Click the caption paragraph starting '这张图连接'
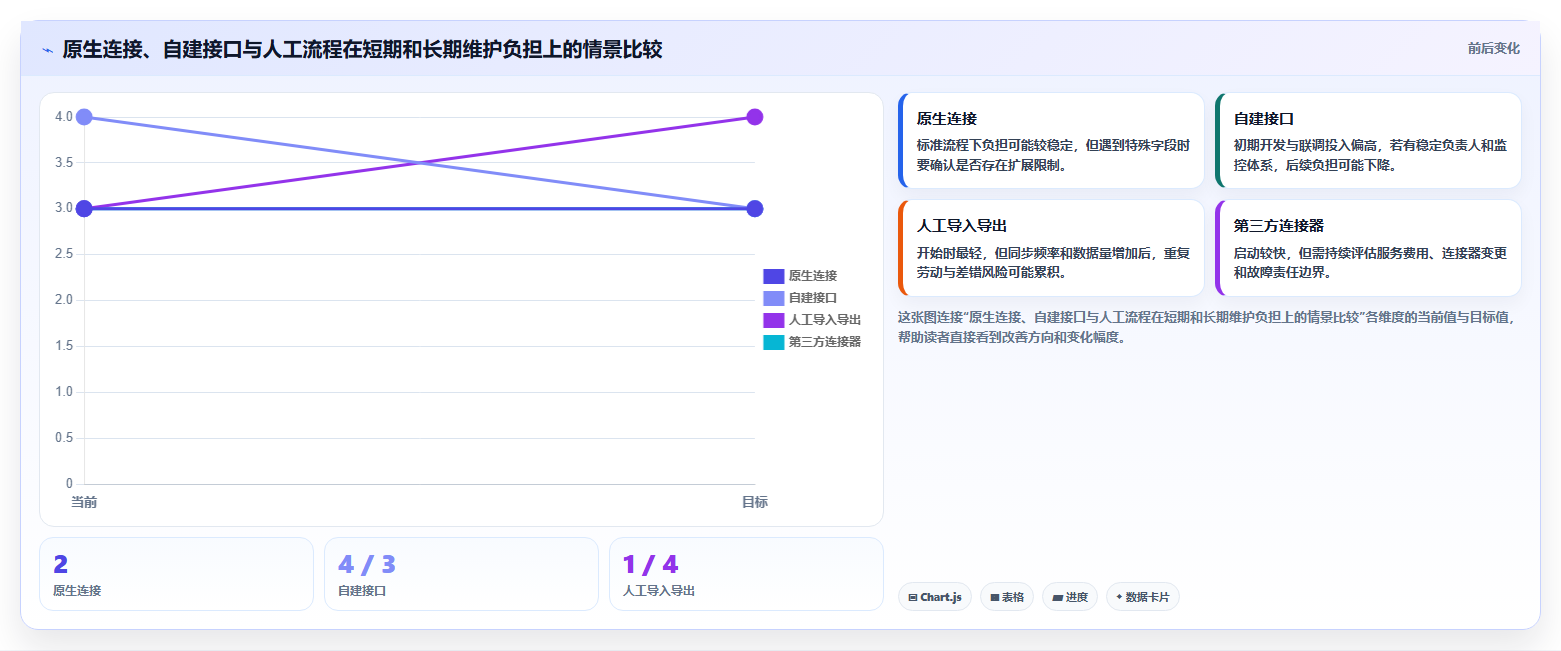The height and width of the screenshot is (651, 1561). point(1208,327)
